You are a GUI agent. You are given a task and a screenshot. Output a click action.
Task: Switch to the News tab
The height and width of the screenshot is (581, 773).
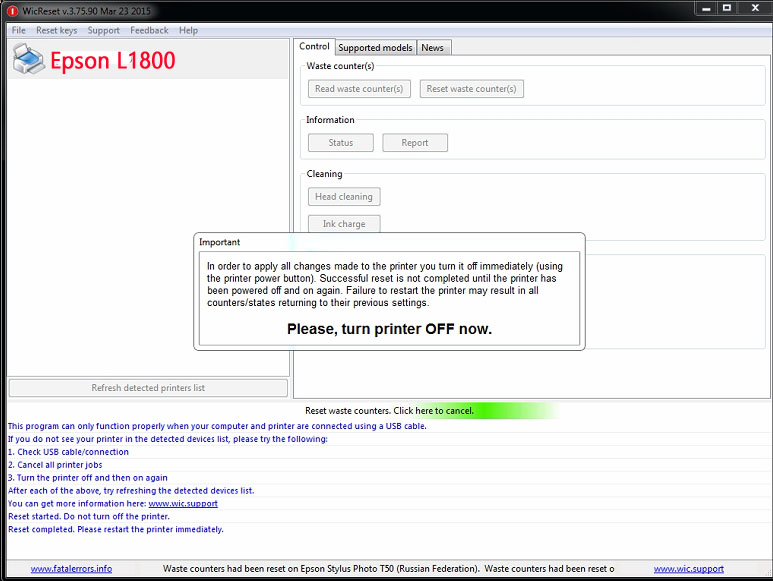click(x=432, y=48)
